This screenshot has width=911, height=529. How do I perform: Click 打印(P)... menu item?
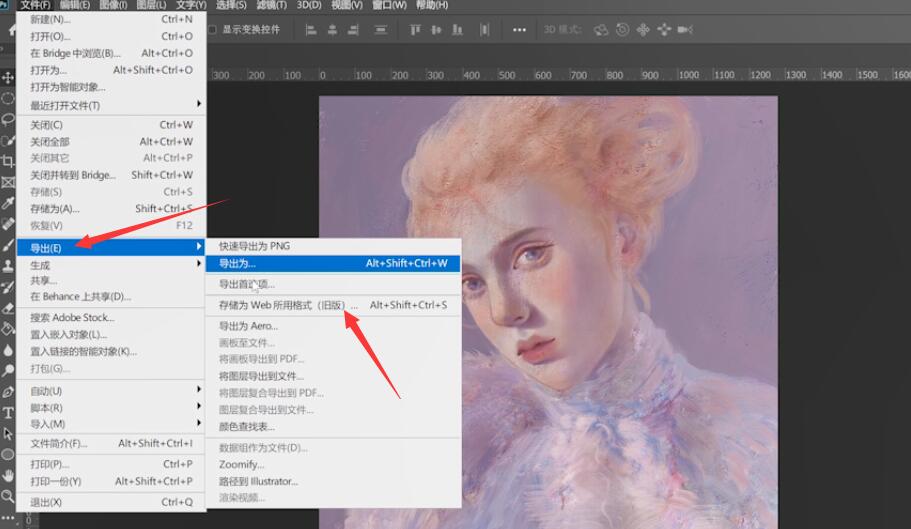click(110, 464)
